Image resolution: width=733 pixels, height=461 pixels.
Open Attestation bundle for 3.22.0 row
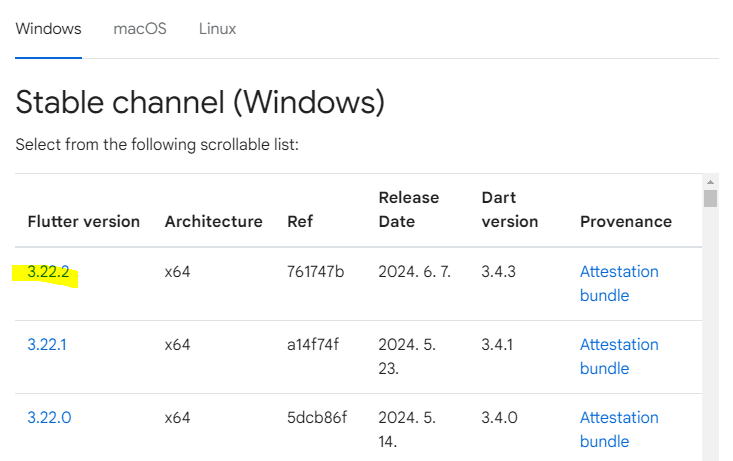(619, 429)
